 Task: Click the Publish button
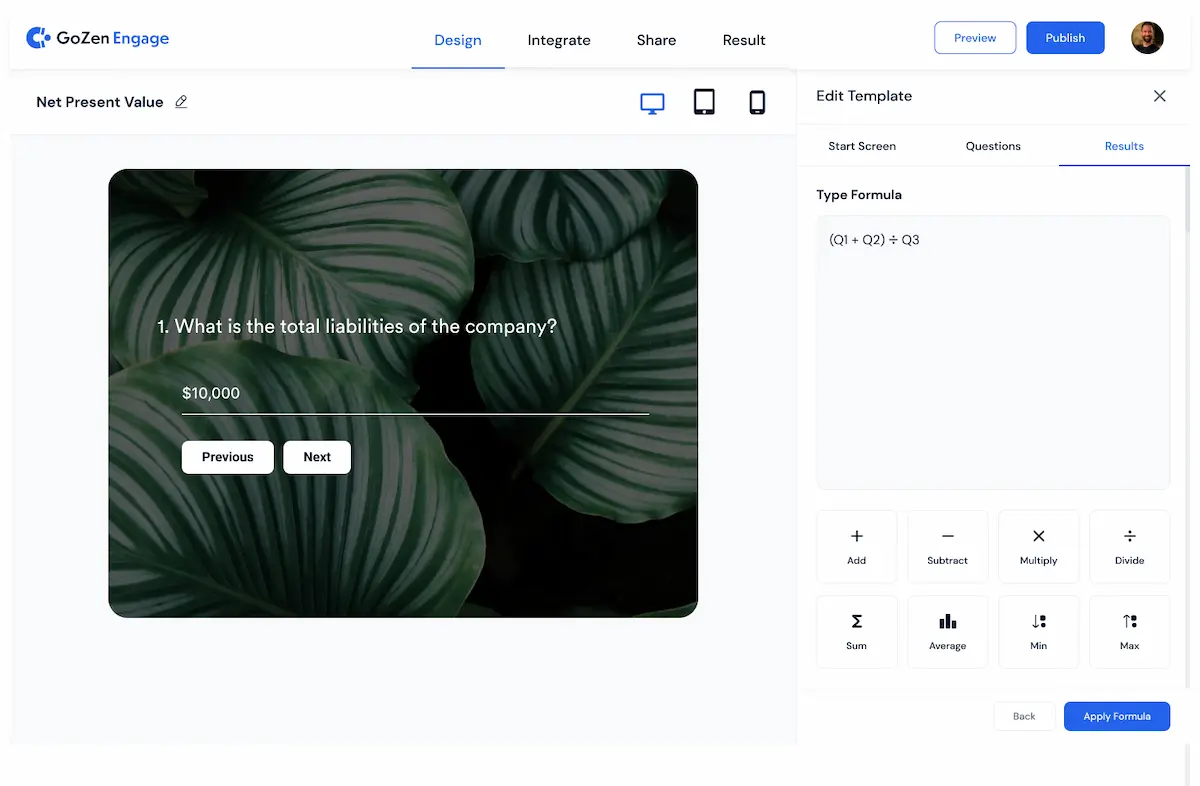point(1065,38)
